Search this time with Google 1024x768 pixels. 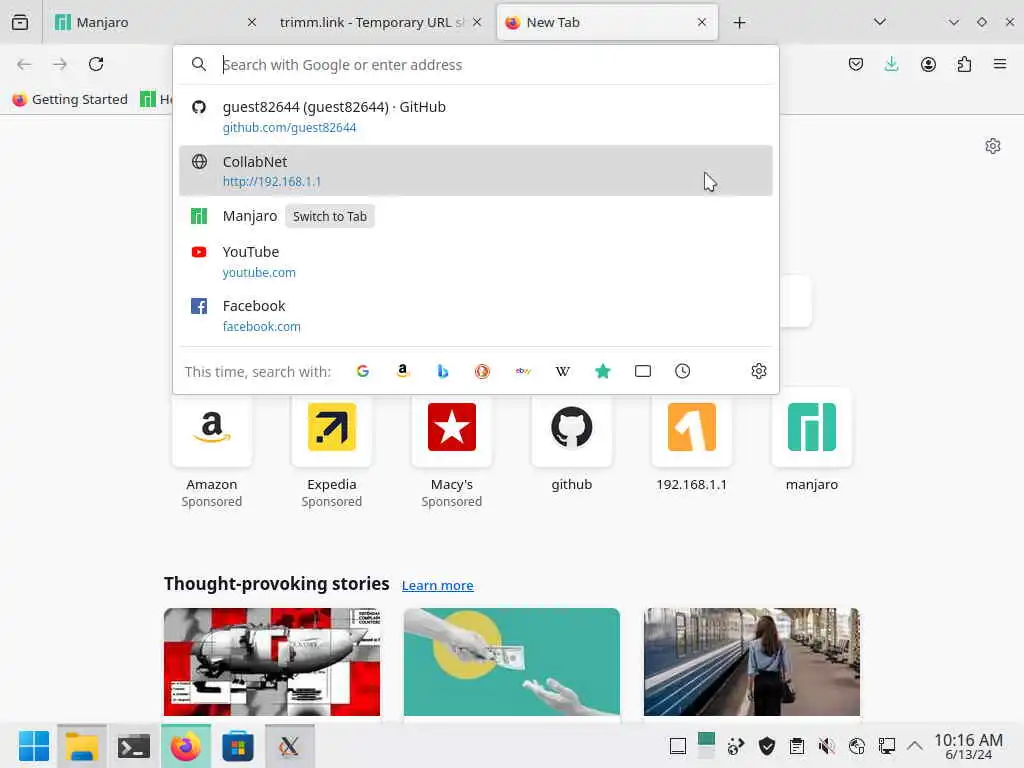click(363, 371)
